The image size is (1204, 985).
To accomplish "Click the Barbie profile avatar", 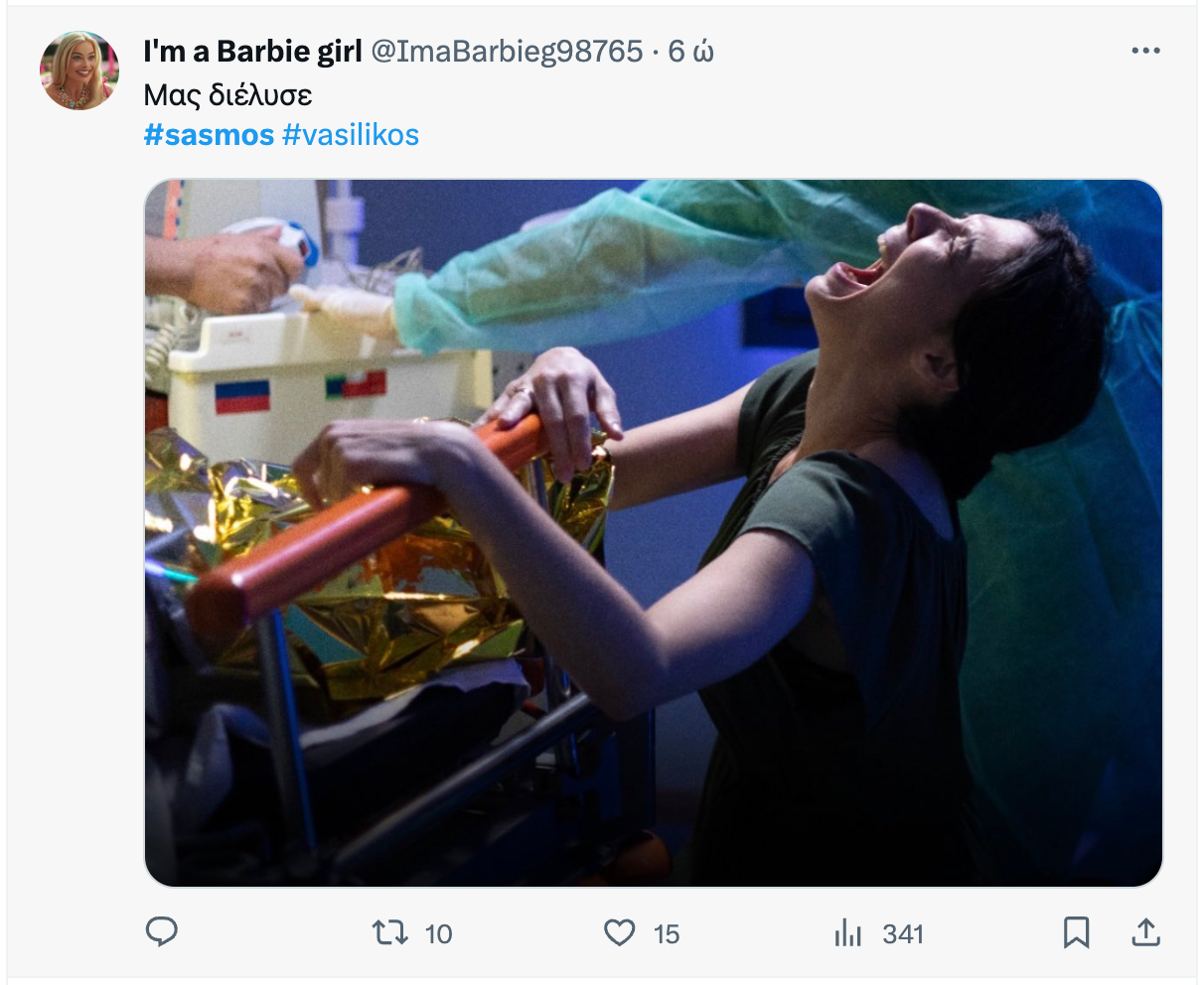I will coord(79,70).
